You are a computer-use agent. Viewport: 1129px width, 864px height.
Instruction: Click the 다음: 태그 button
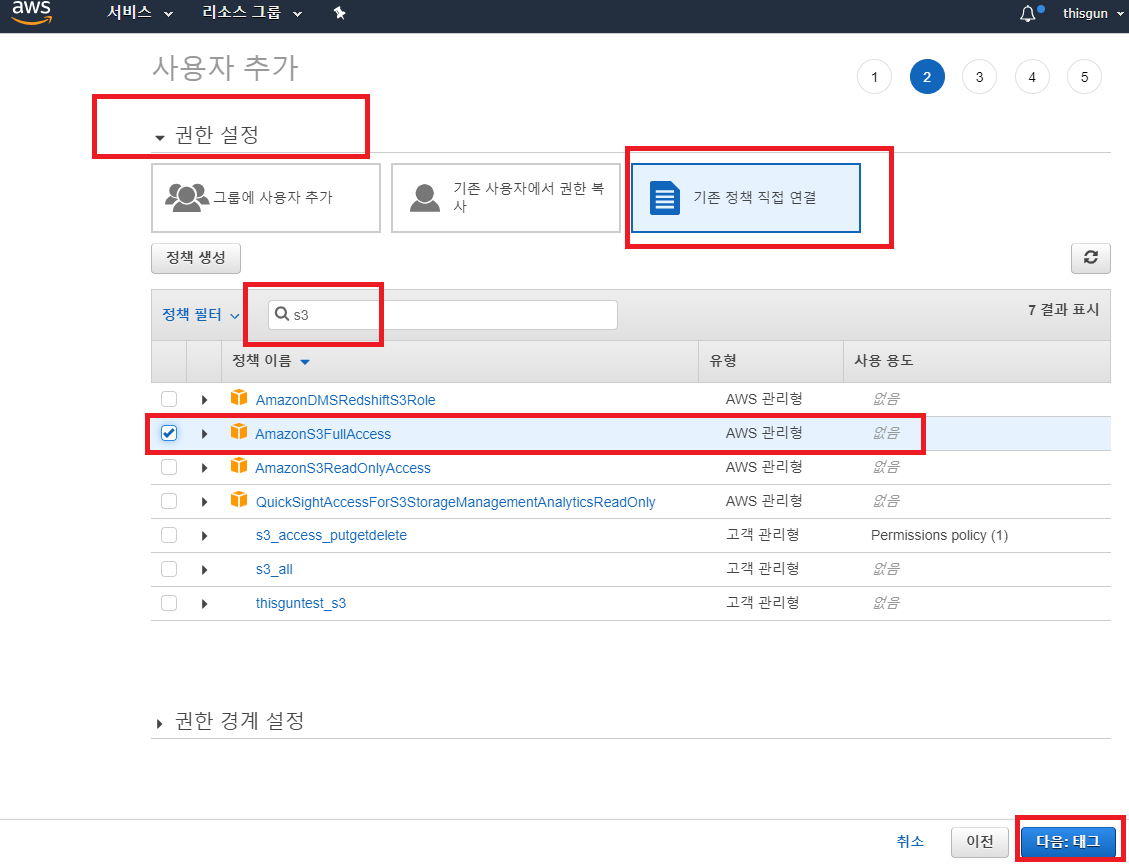[x=1067, y=841]
